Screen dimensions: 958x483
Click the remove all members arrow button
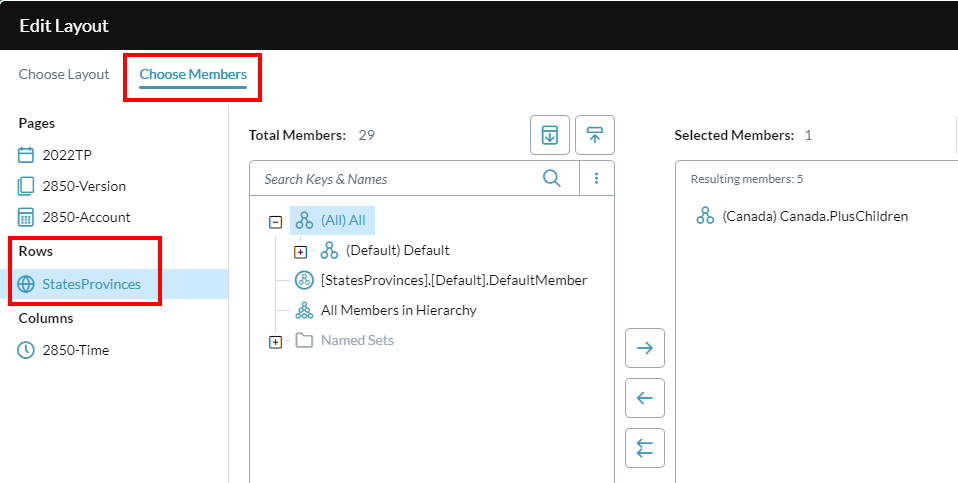click(x=645, y=448)
